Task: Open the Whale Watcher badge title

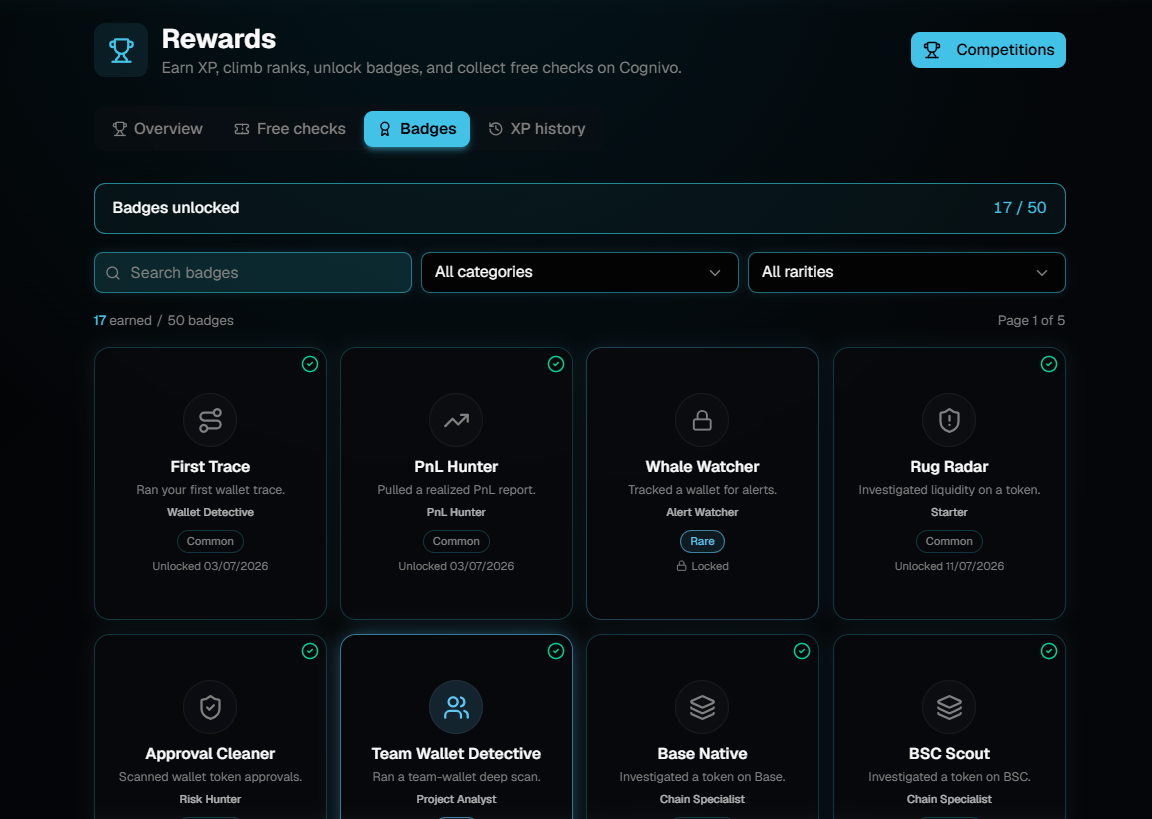Action: coord(702,466)
